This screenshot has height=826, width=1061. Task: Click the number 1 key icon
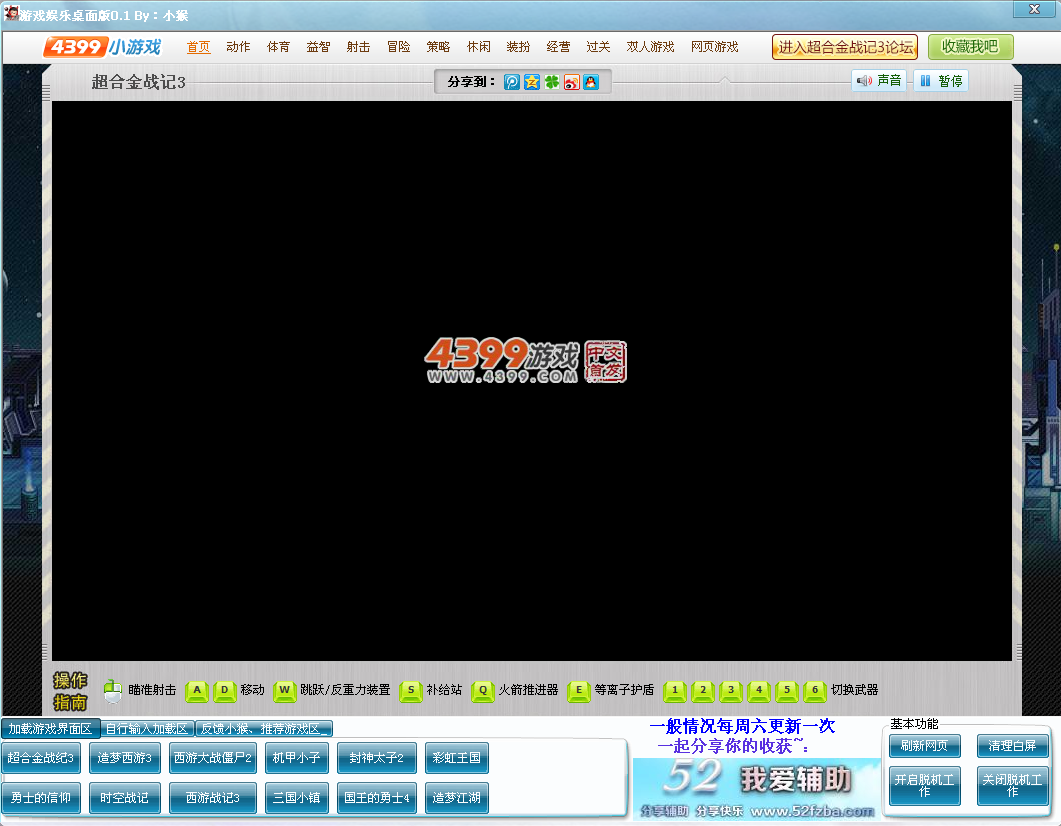[675, 691]
